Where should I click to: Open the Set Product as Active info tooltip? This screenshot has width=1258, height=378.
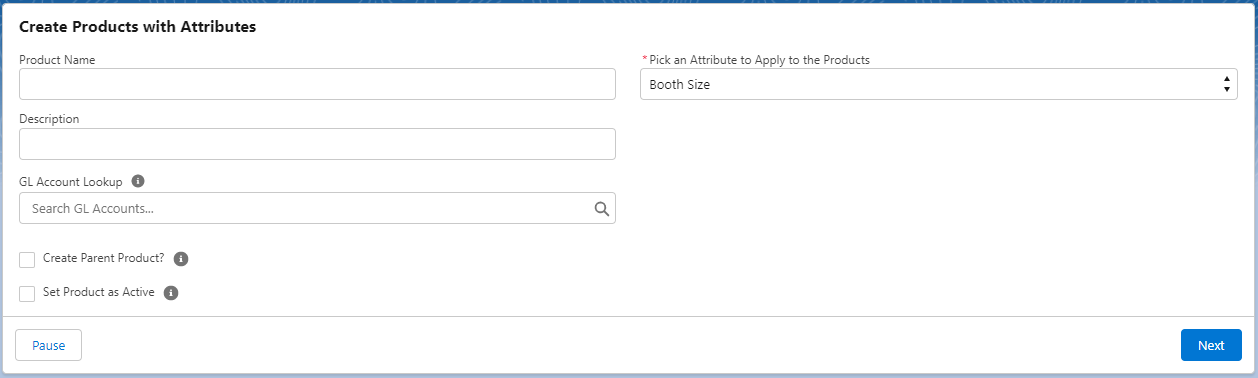pos(170,293)
